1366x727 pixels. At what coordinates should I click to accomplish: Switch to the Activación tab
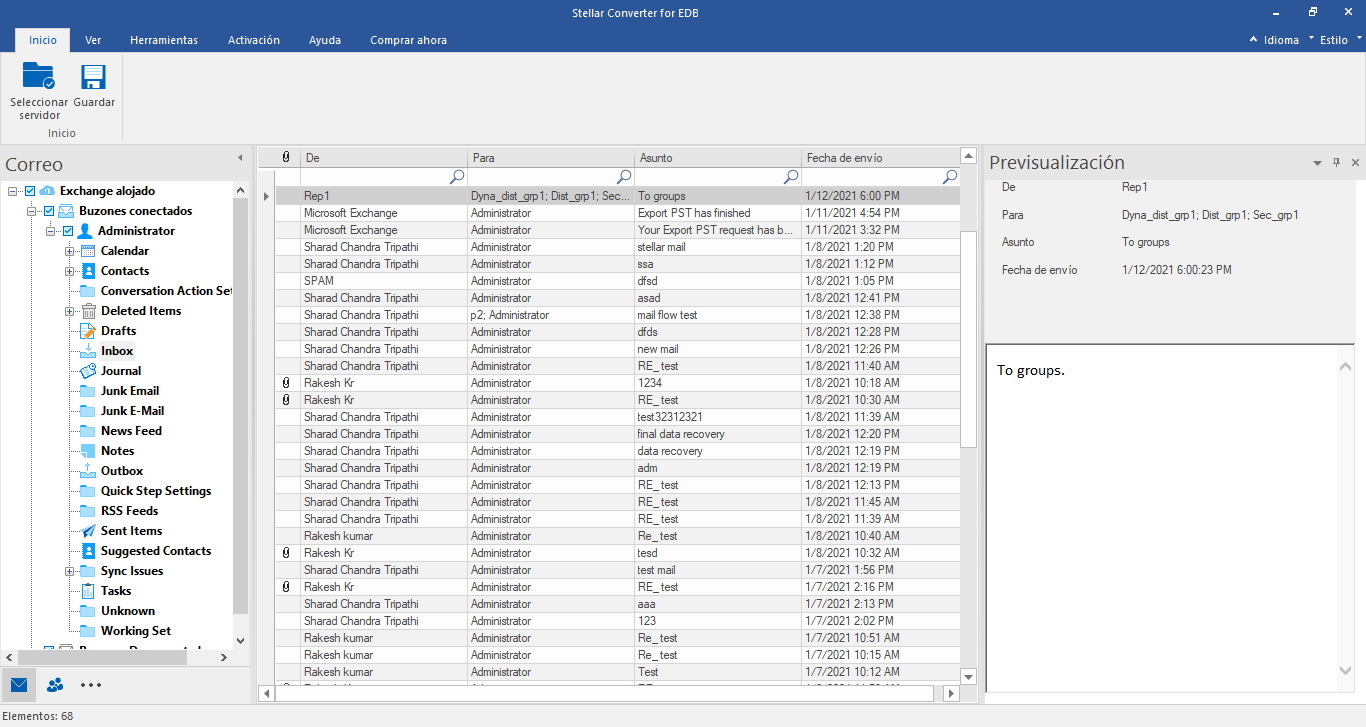click(x=254, y=40)
